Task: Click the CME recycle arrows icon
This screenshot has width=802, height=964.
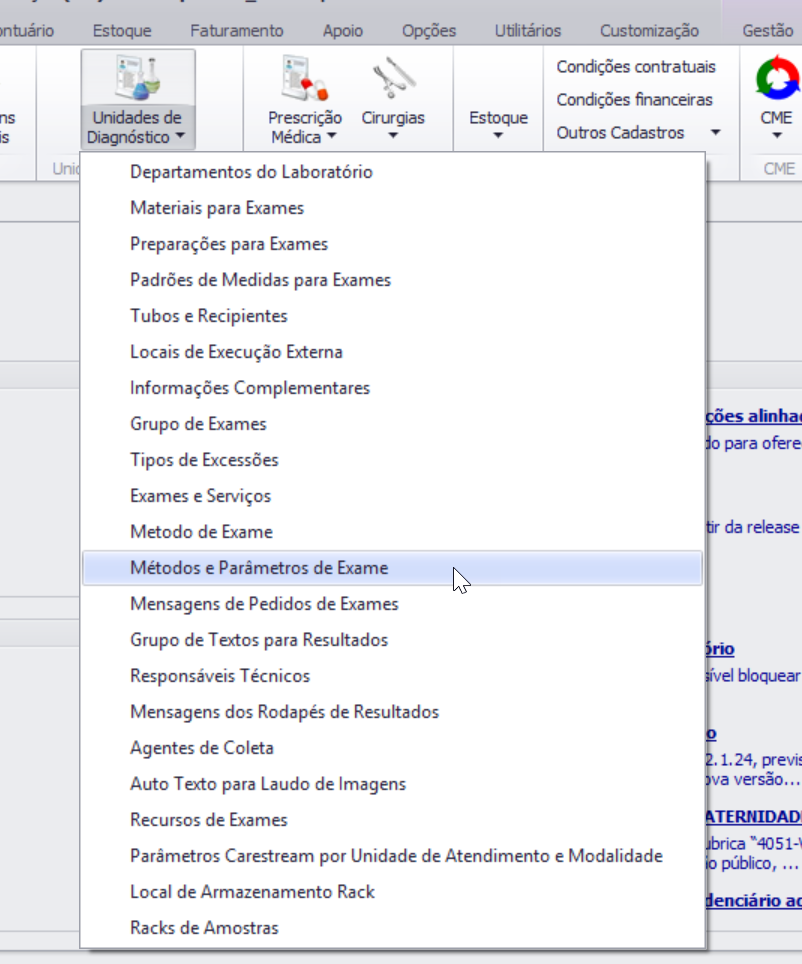Action: 777,77
